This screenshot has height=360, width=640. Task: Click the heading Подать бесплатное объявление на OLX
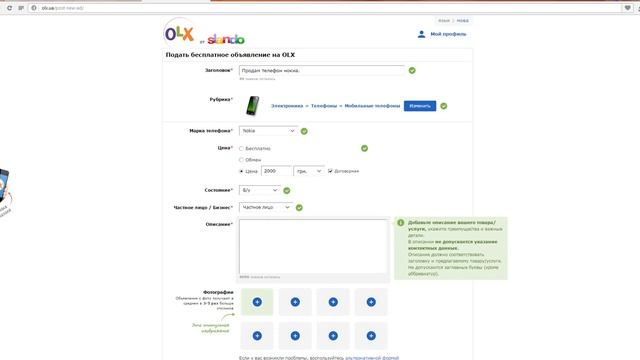[x=230, y=55]
